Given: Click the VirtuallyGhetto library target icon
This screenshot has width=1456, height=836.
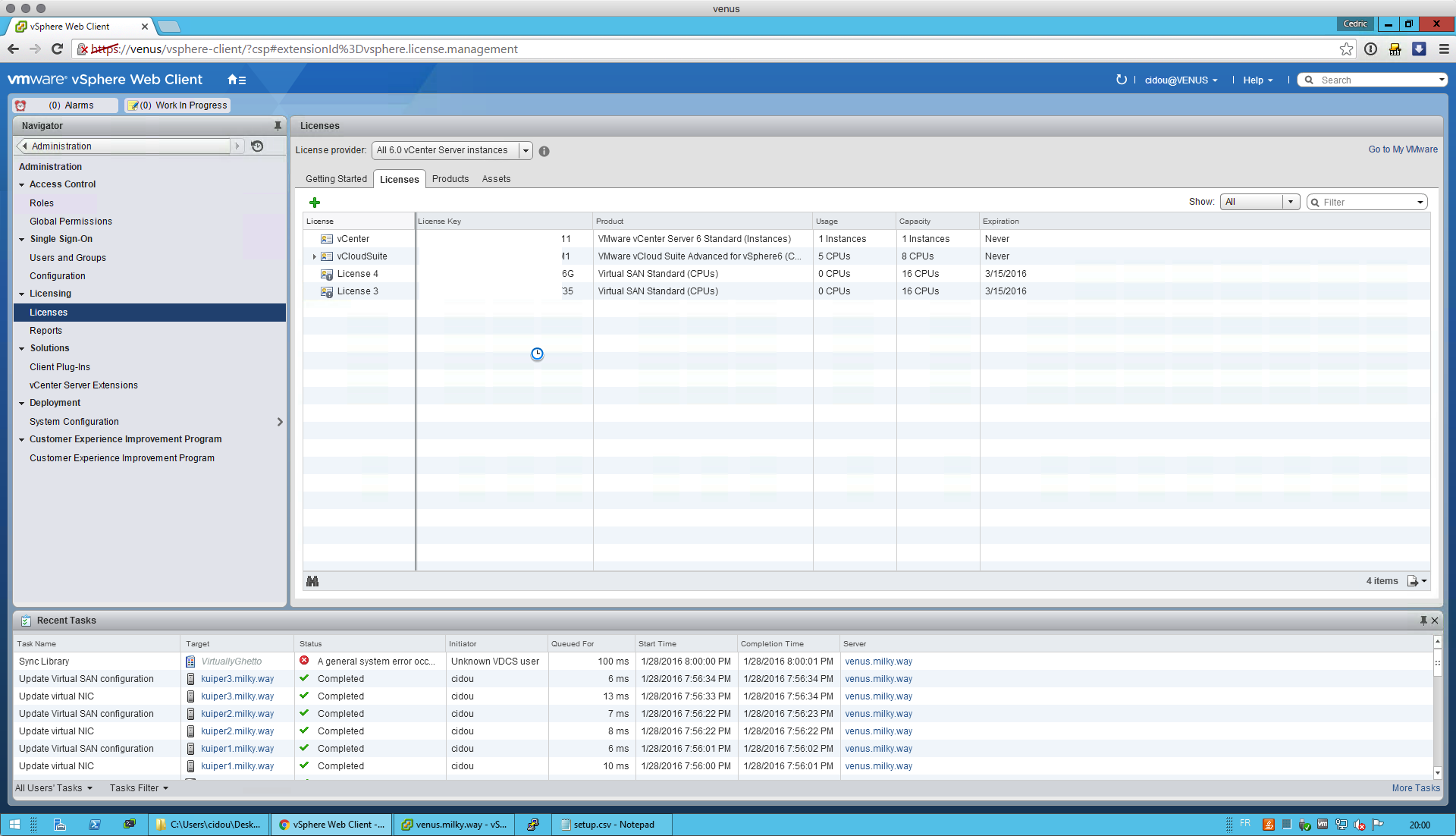Looking at the screenshot, I should click(190, 662).
